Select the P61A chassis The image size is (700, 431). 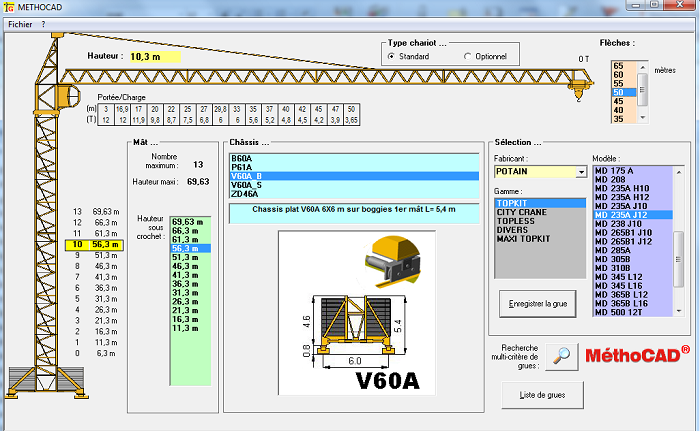click(x=354, y=167)
